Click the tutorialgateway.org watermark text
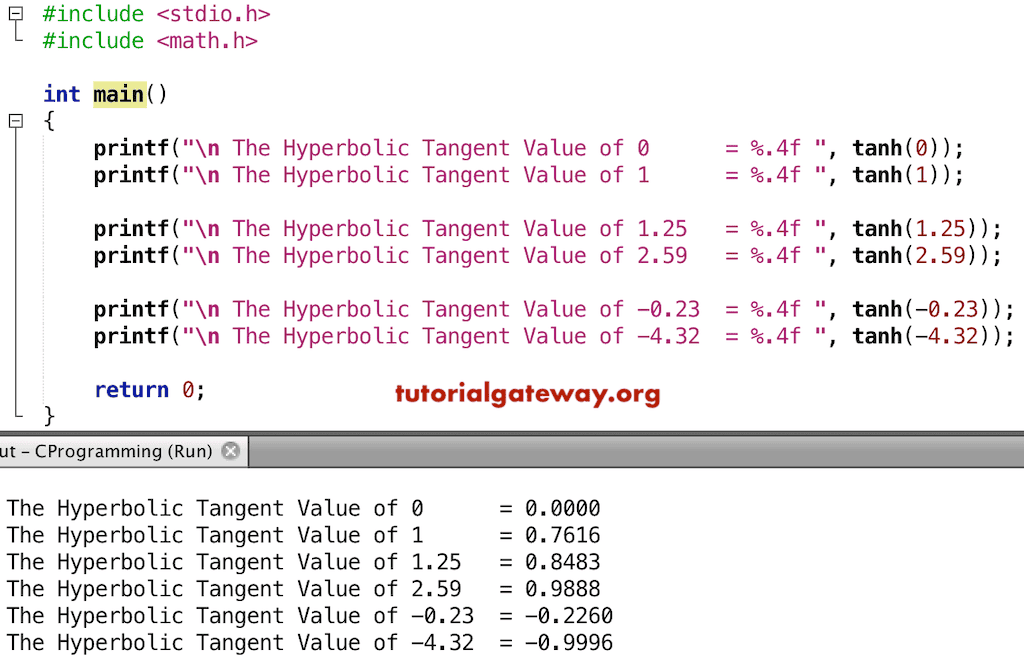 [x=527, y=394]
